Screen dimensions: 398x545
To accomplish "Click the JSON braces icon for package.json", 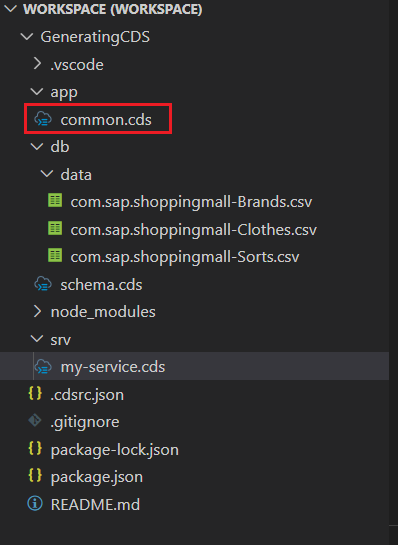I will [35, 476].
